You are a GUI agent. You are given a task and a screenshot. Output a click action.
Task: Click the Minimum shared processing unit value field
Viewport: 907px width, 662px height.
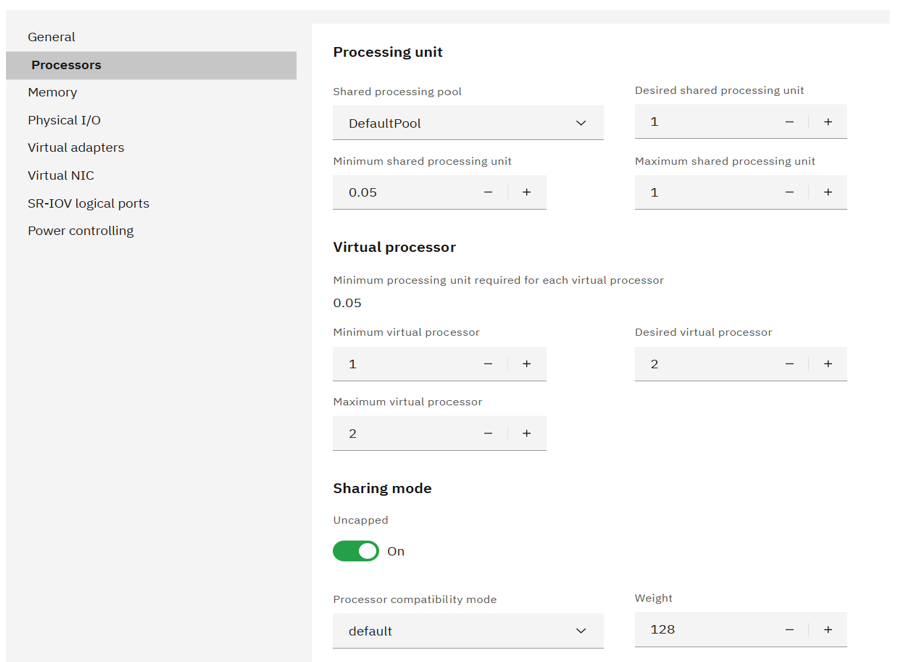(400, 192)
